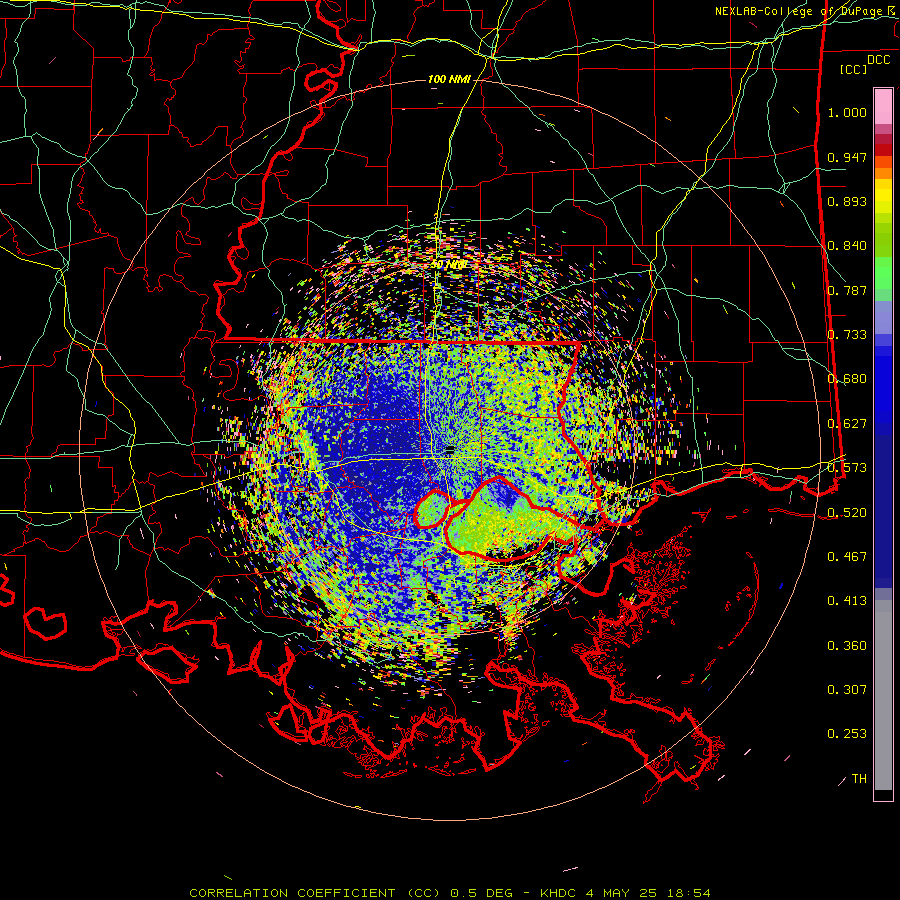
Task: Click the 0.360 legend value
Action: coord(847,646)
